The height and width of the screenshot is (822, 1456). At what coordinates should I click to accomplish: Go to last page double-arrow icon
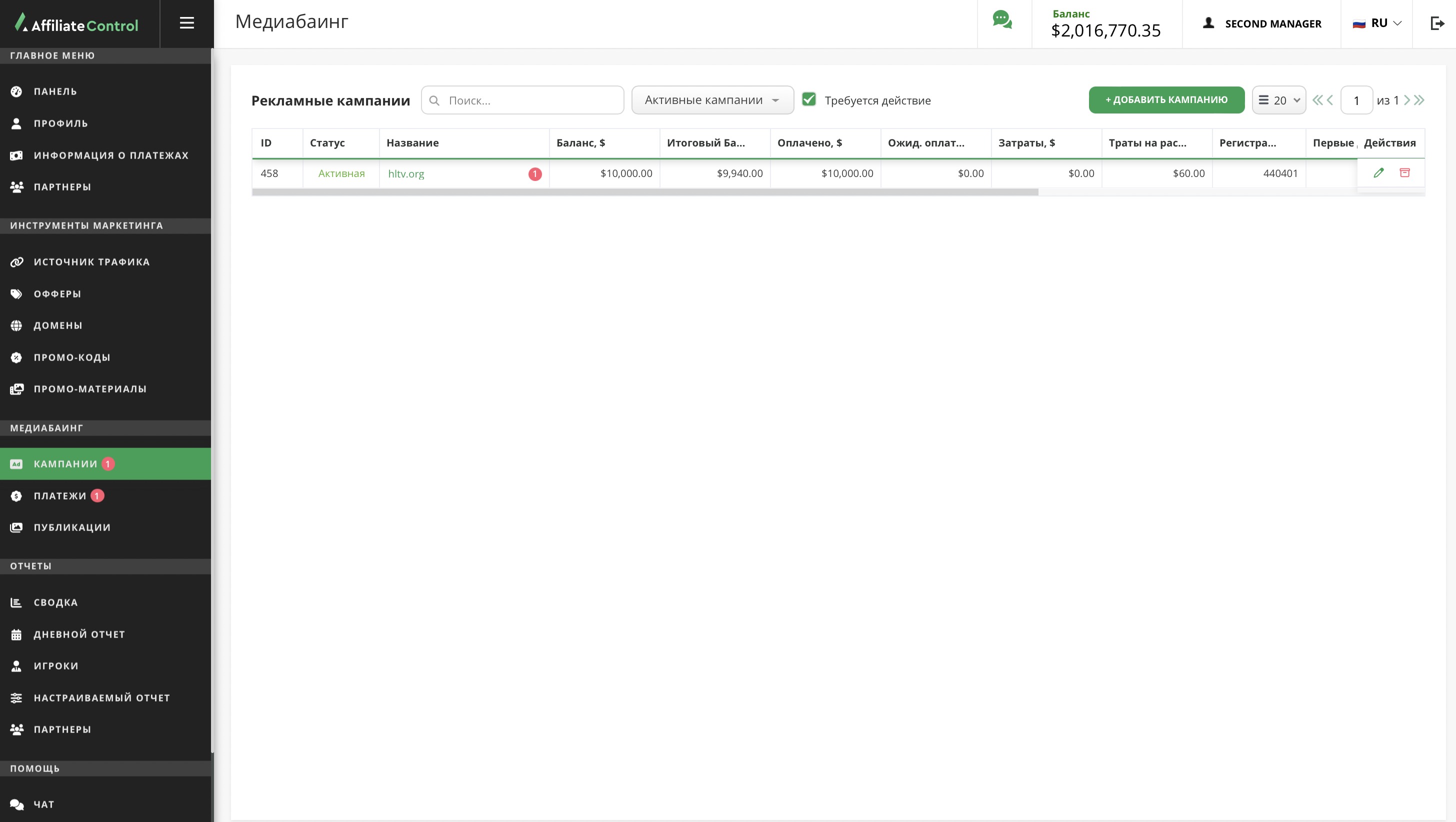coord(1419,100)
